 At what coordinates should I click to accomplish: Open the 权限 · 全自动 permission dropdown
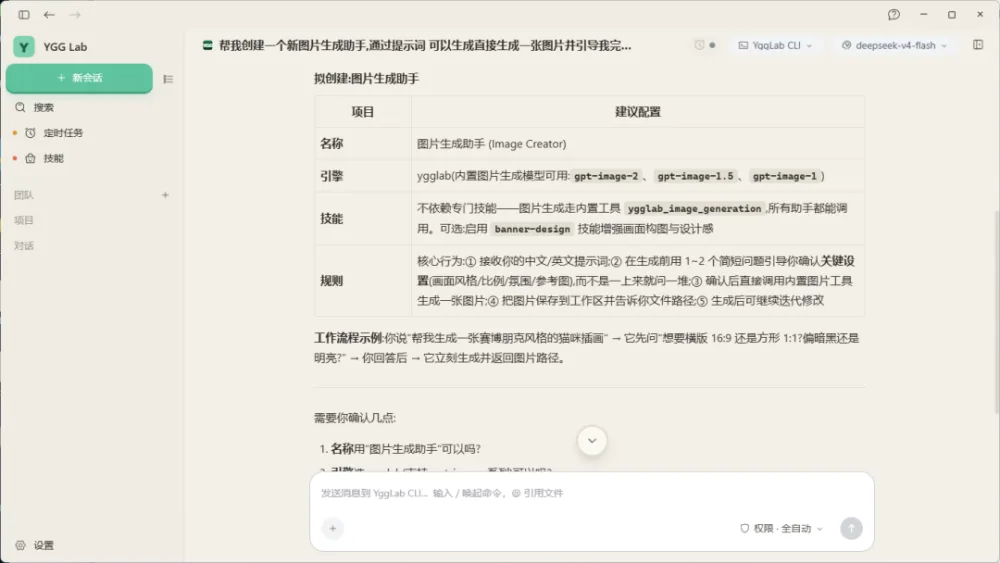[x=781, y=528]
